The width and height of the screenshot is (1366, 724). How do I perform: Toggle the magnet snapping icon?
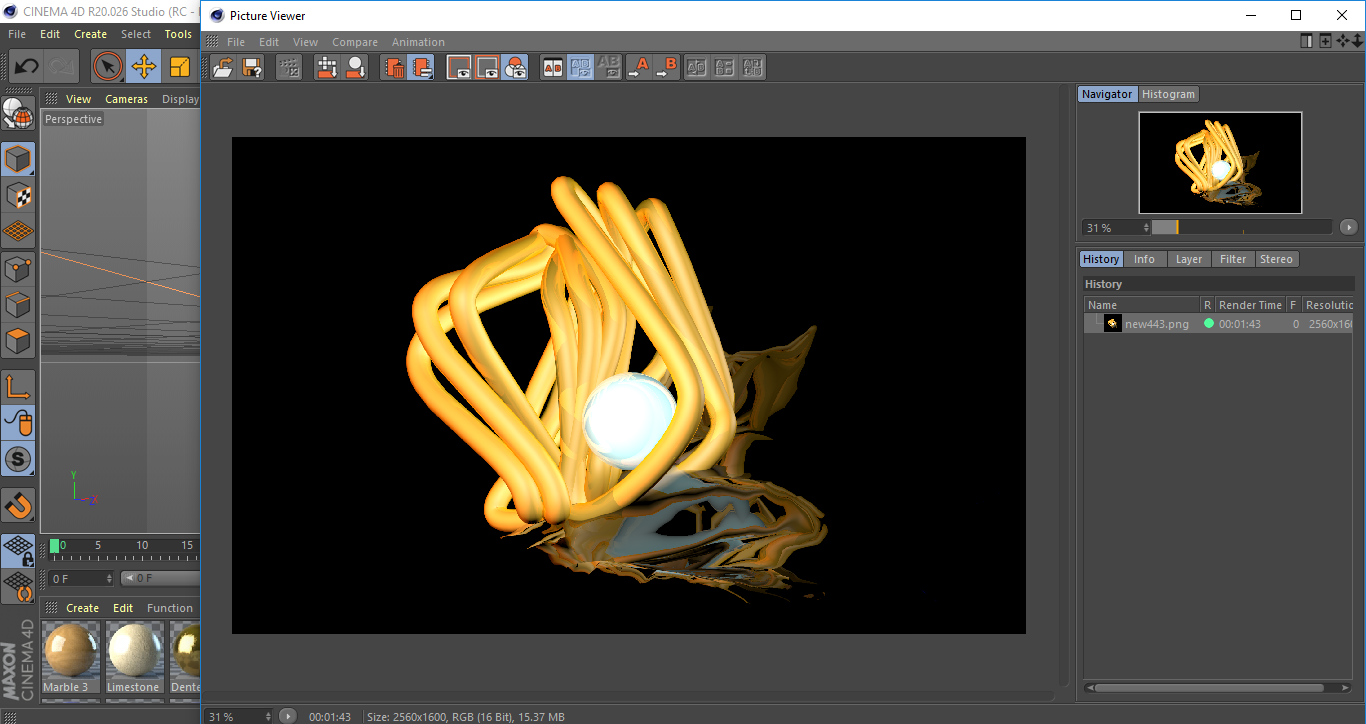[x=18, y=505]
